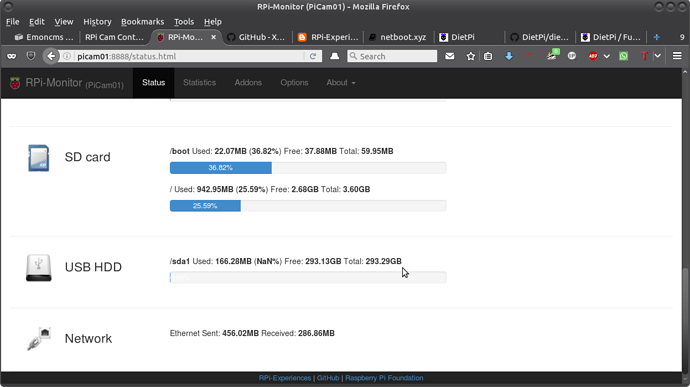Image resolution: width=690 pixels, height=387 pixels.
Task: Reload the page with the refresh icon
Action: (313, 56)
